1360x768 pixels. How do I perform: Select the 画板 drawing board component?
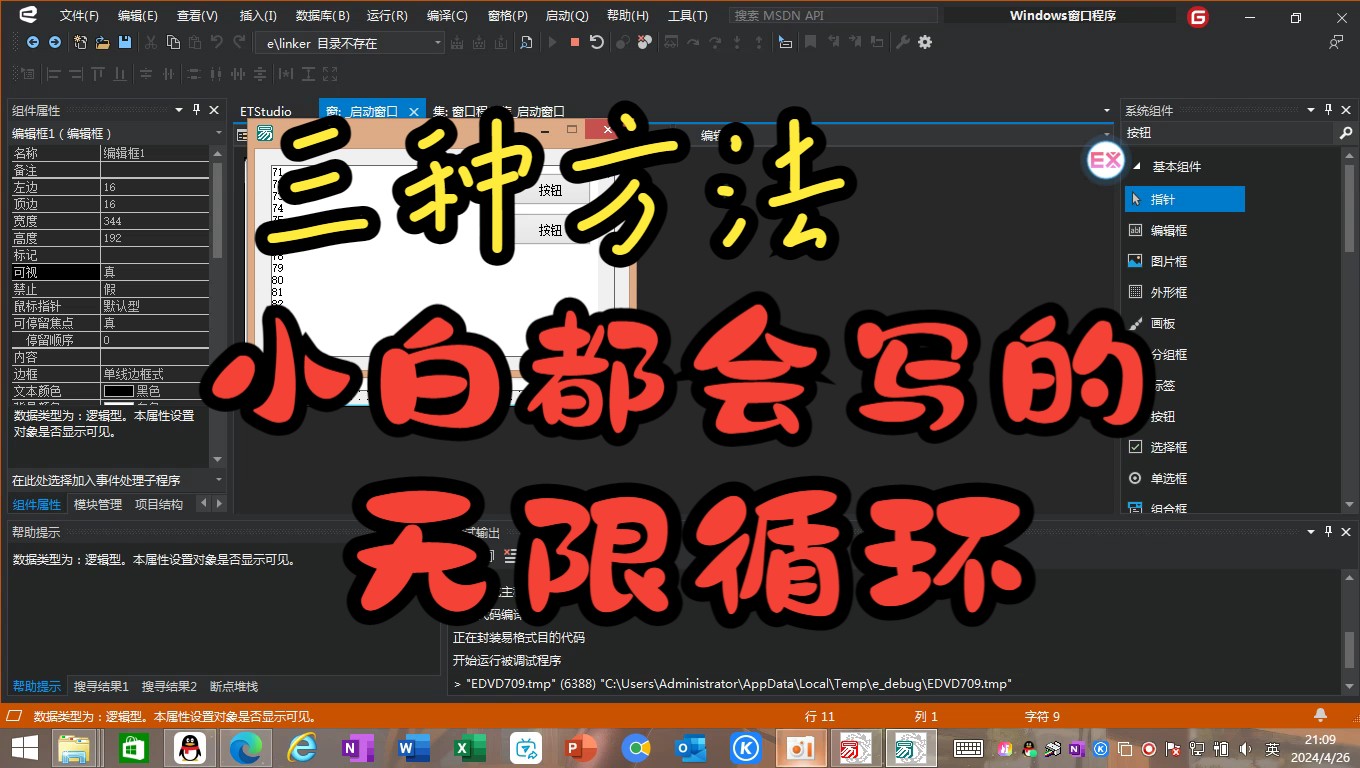tap(1163, 323)
